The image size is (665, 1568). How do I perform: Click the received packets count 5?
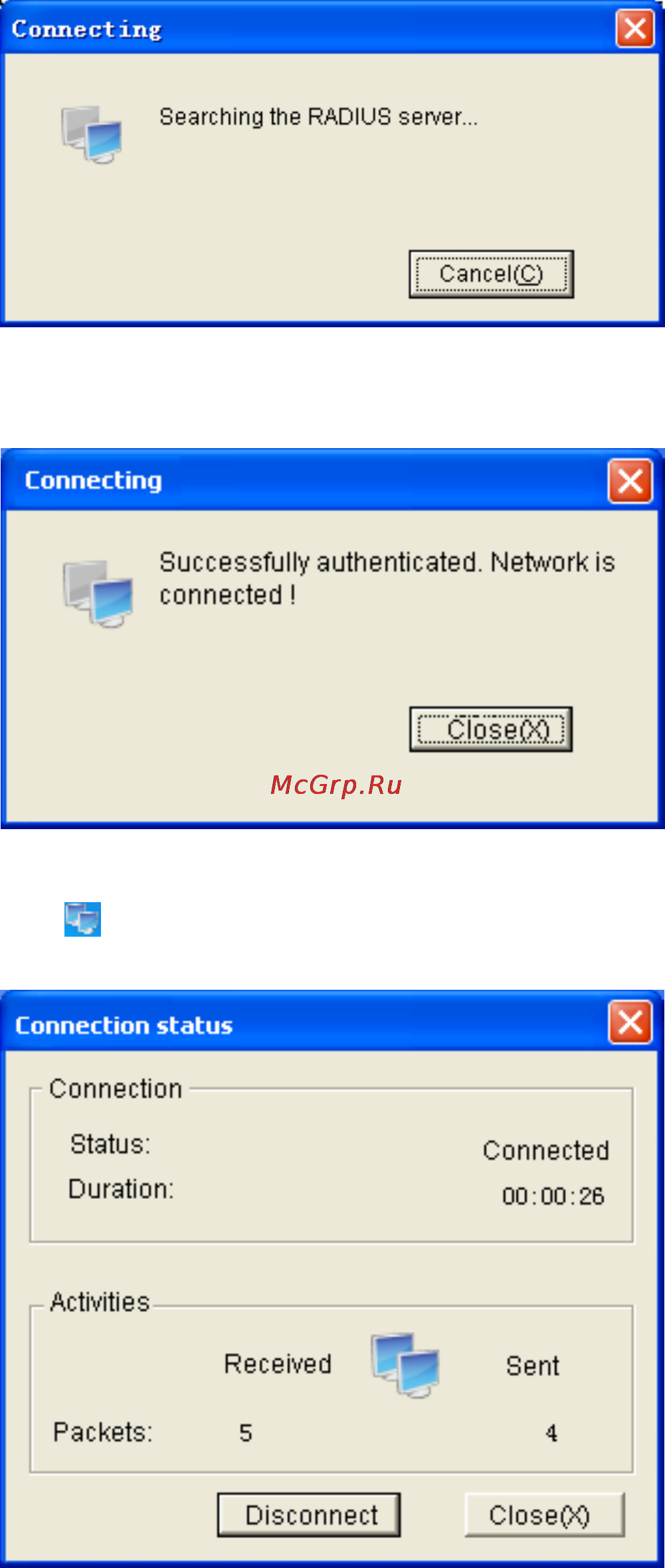coord(246,1433)
